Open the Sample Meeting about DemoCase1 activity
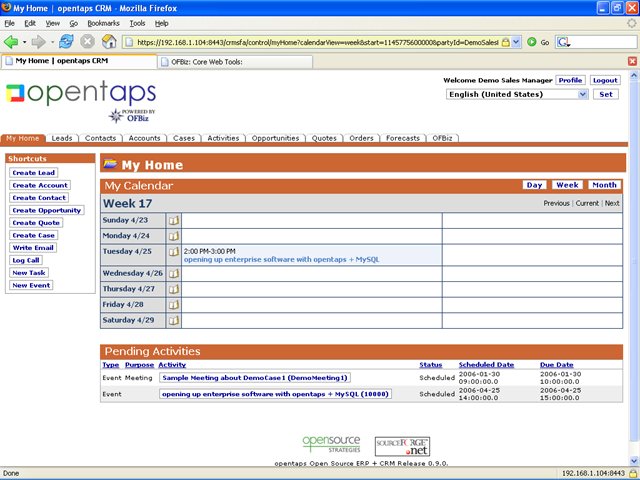This screenshot has width=640, height=480. click(x=255, y=378)
